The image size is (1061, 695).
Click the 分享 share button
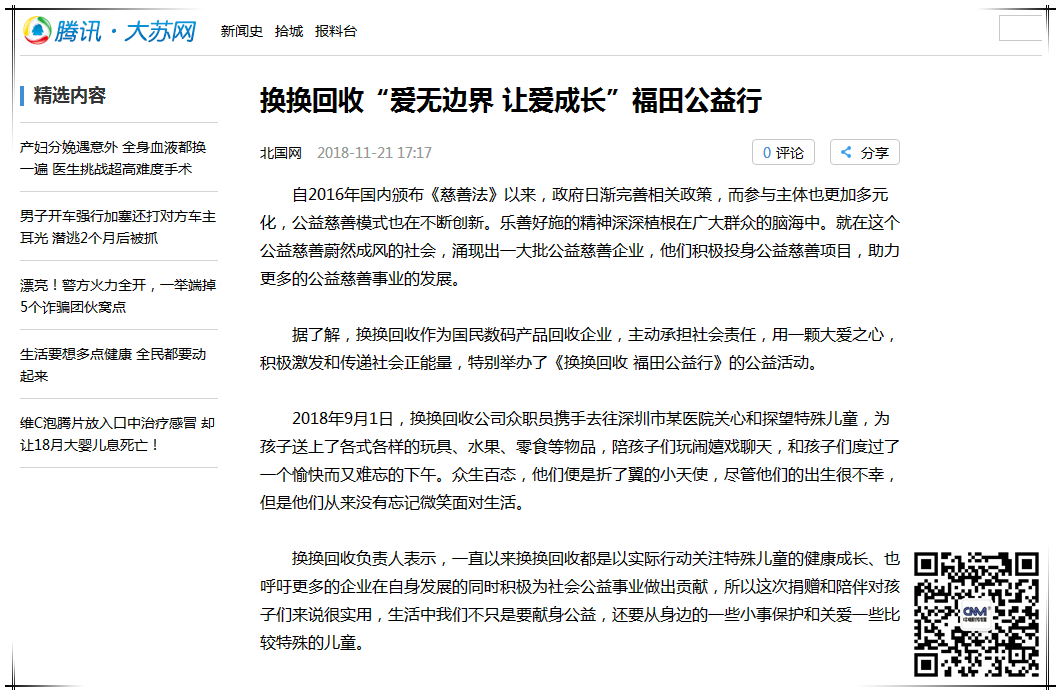[865, 152]
